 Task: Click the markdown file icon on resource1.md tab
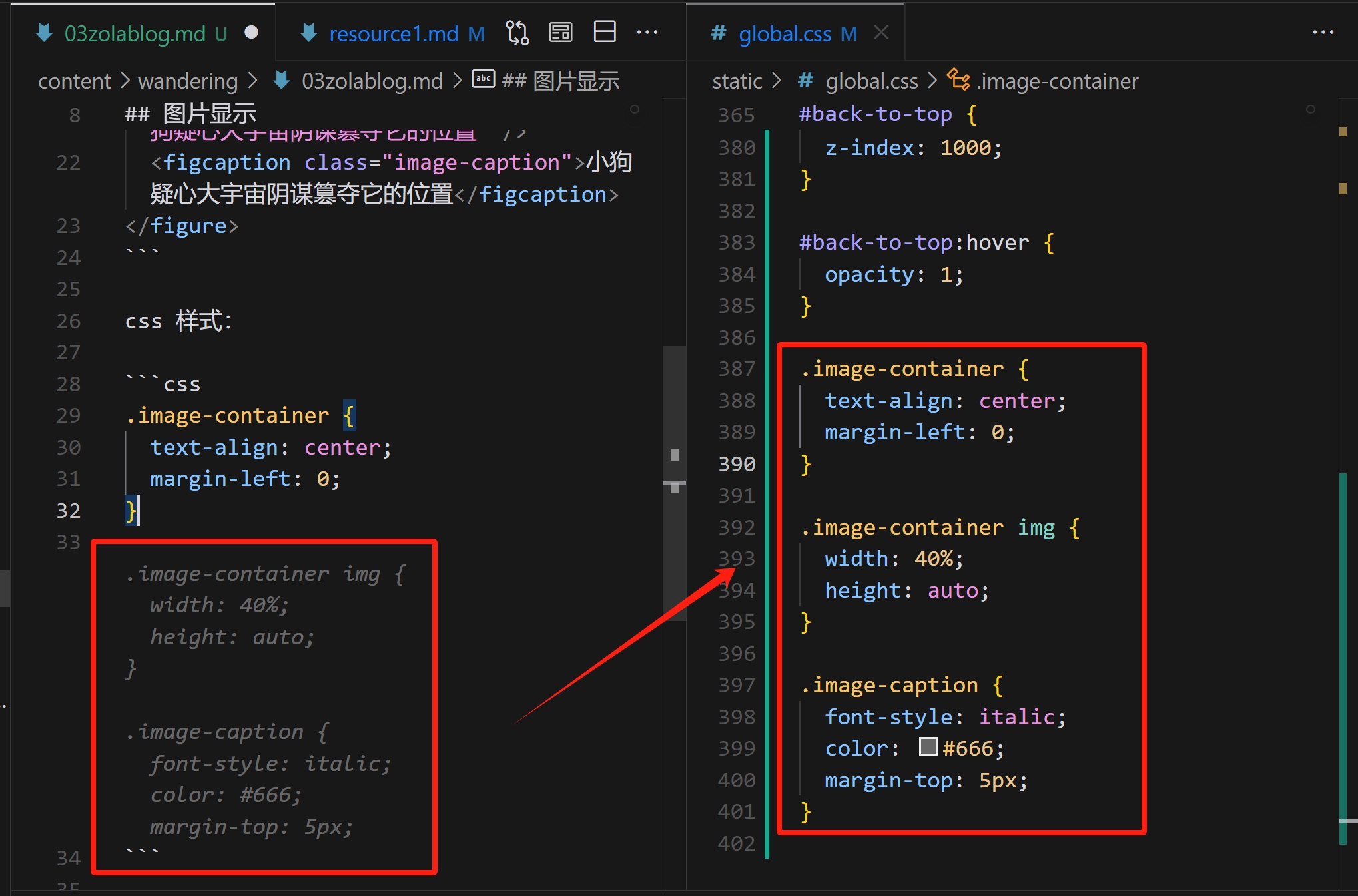click(309, 33)
